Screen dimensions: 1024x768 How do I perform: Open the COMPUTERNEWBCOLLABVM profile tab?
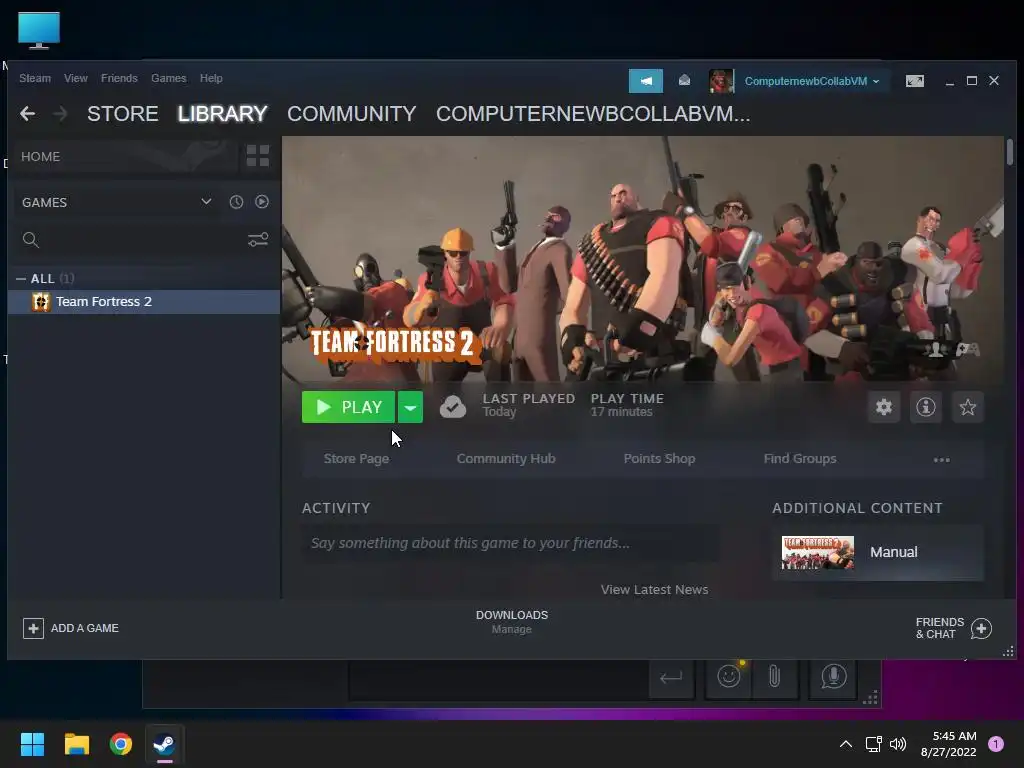pyautogui.click(x=593, y=114)
